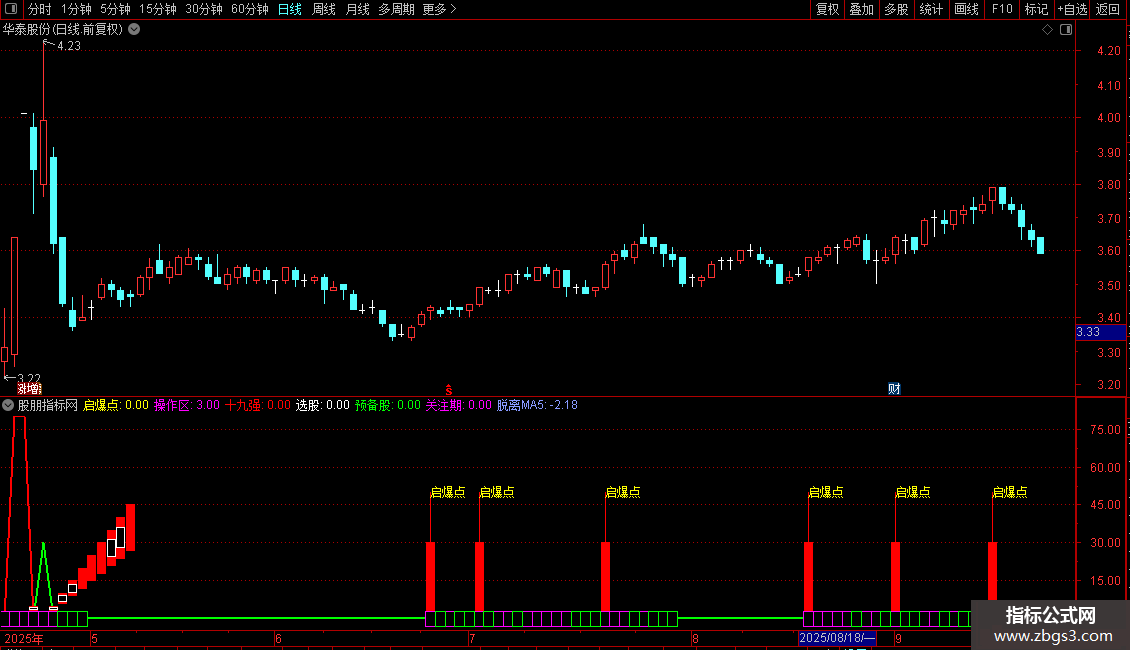Open the 统计 statistics tool
The height and width of the screenshot is (650, 1130).
(x=931, y=9)
